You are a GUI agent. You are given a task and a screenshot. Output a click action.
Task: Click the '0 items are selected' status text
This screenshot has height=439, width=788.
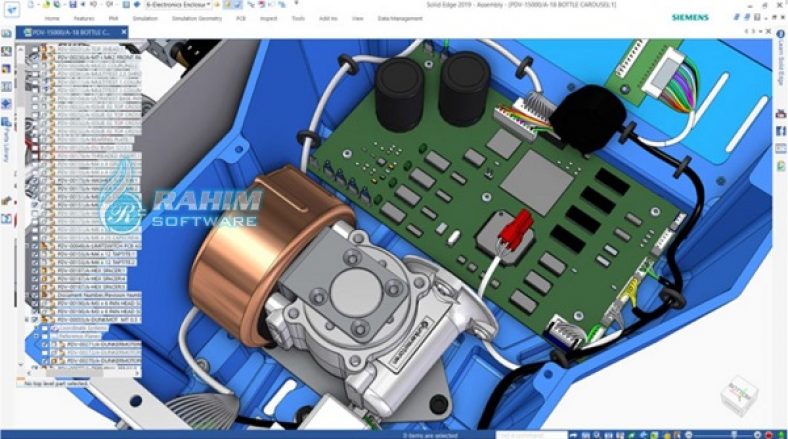pos(430,435)
